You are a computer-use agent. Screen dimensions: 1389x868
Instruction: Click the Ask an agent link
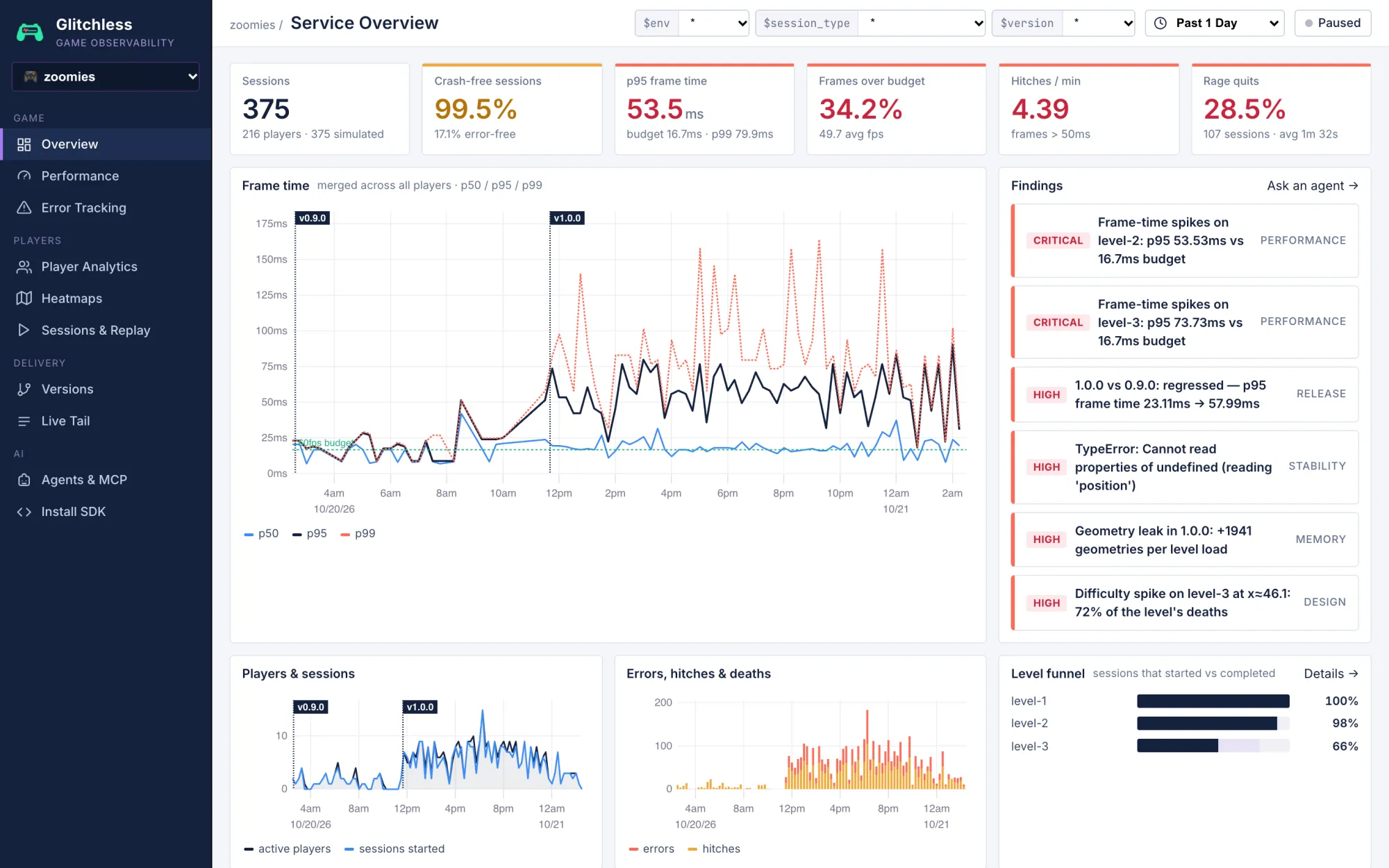coord(1313,185)
